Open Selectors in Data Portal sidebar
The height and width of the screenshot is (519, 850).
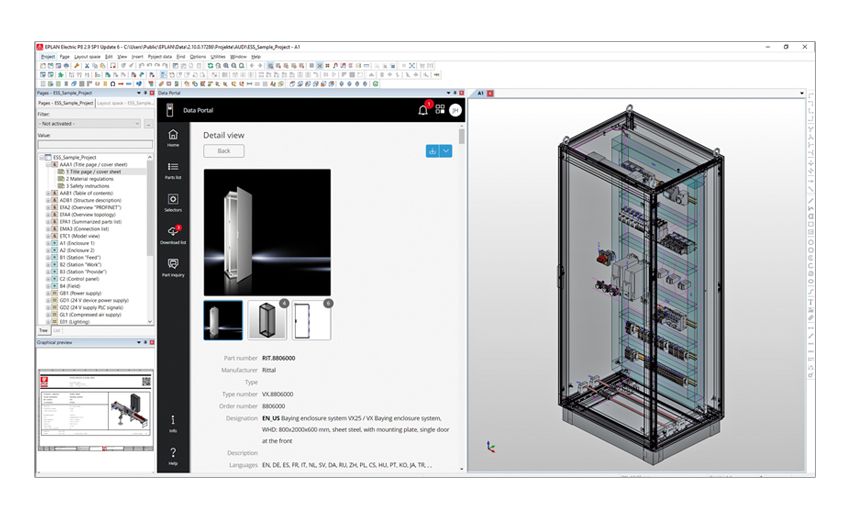click(173, 202)
